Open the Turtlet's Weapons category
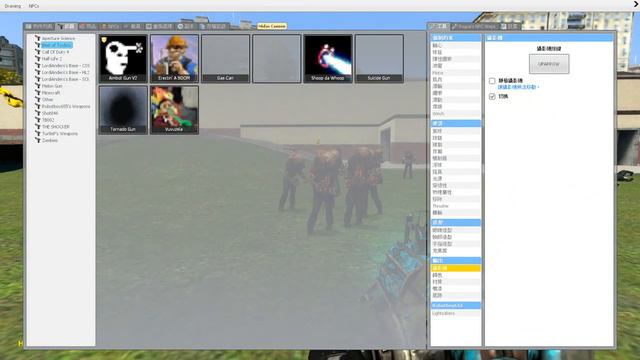 click(60, 133)
